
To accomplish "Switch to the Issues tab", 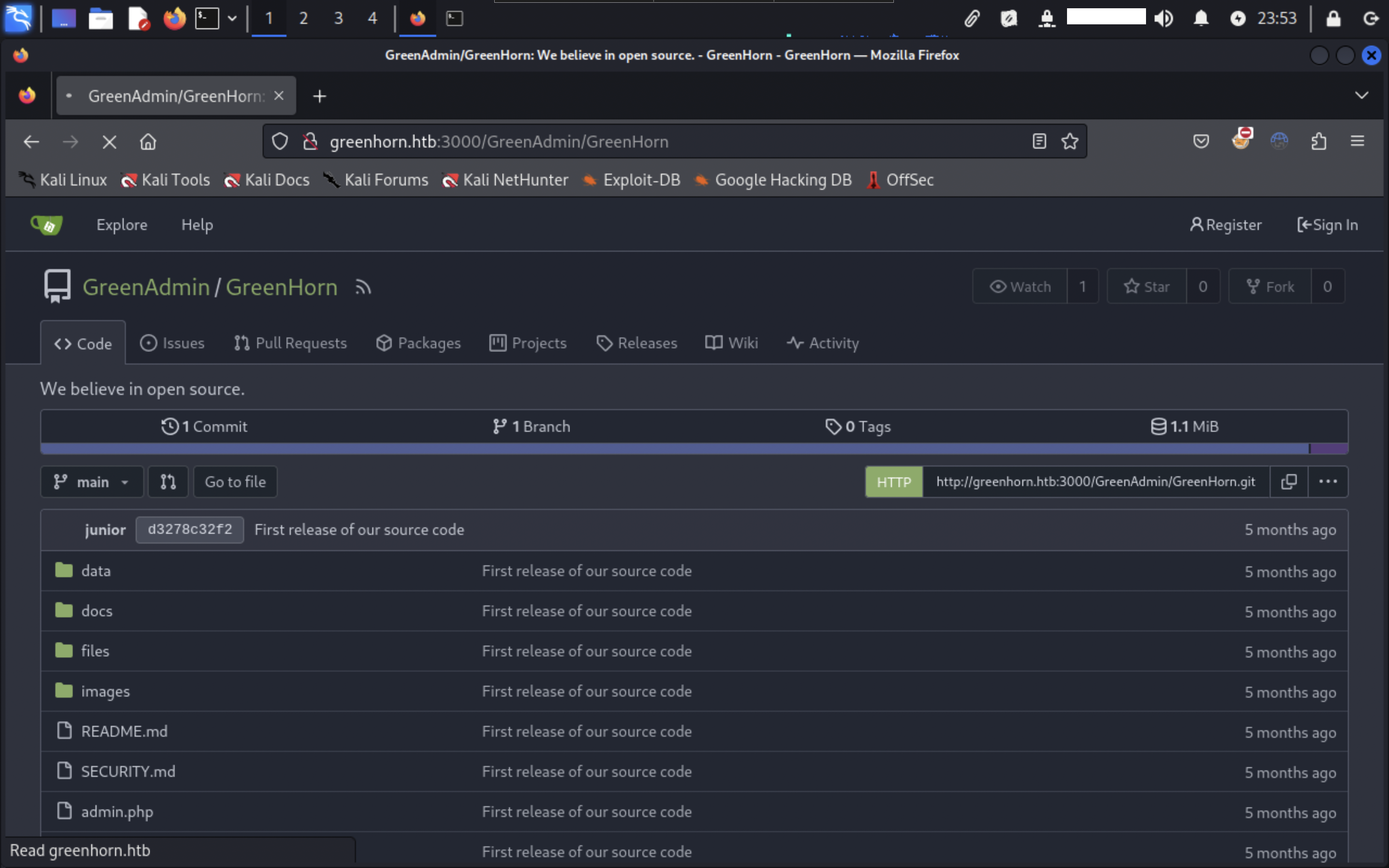I will (172, 344).
